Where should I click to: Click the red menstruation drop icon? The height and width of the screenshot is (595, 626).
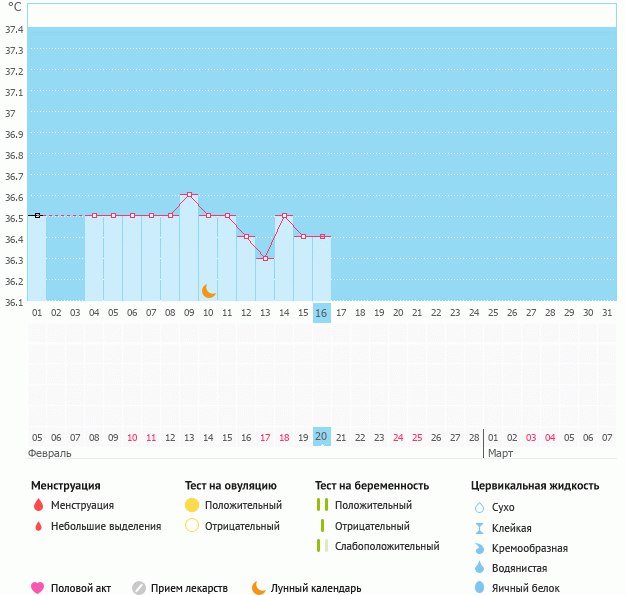pyautogui.click(x=38, y=505)
